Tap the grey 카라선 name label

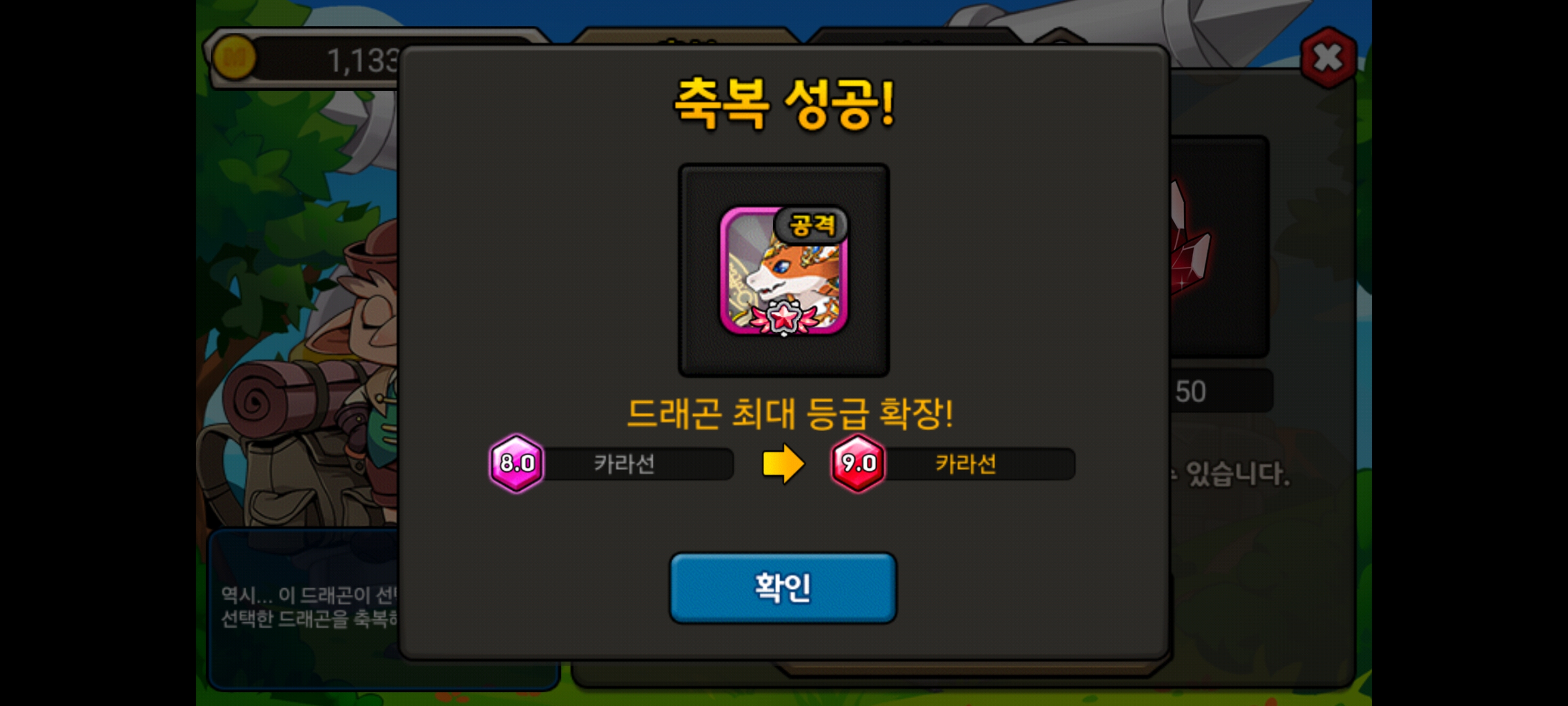point(624,464)
